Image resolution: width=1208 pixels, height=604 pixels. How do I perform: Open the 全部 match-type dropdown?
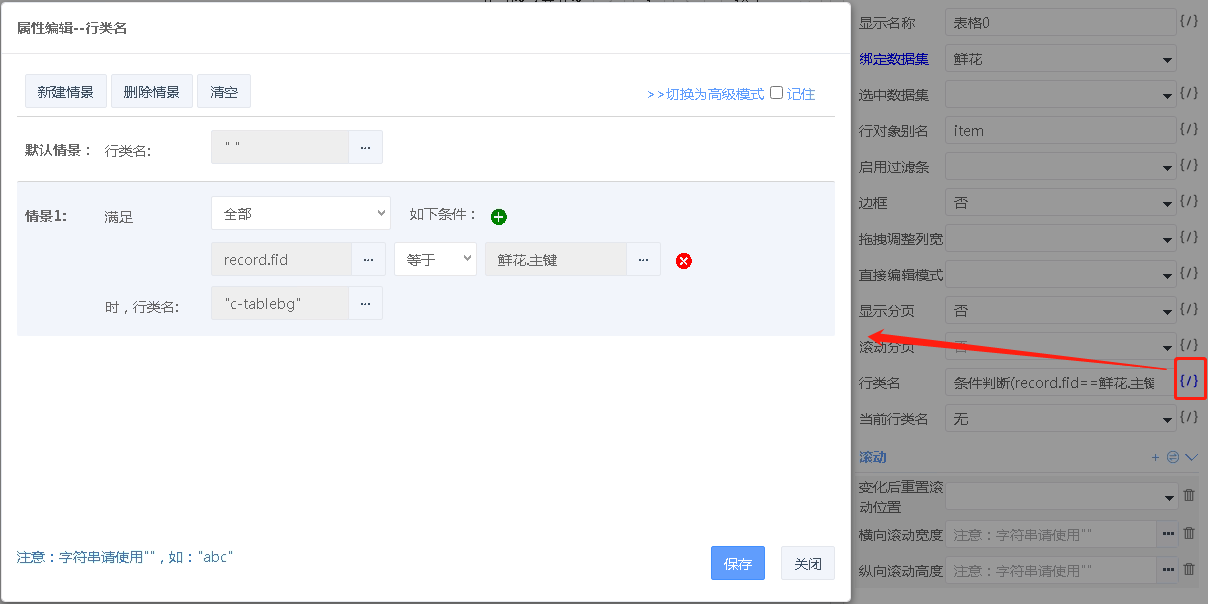tap(301, 214)
